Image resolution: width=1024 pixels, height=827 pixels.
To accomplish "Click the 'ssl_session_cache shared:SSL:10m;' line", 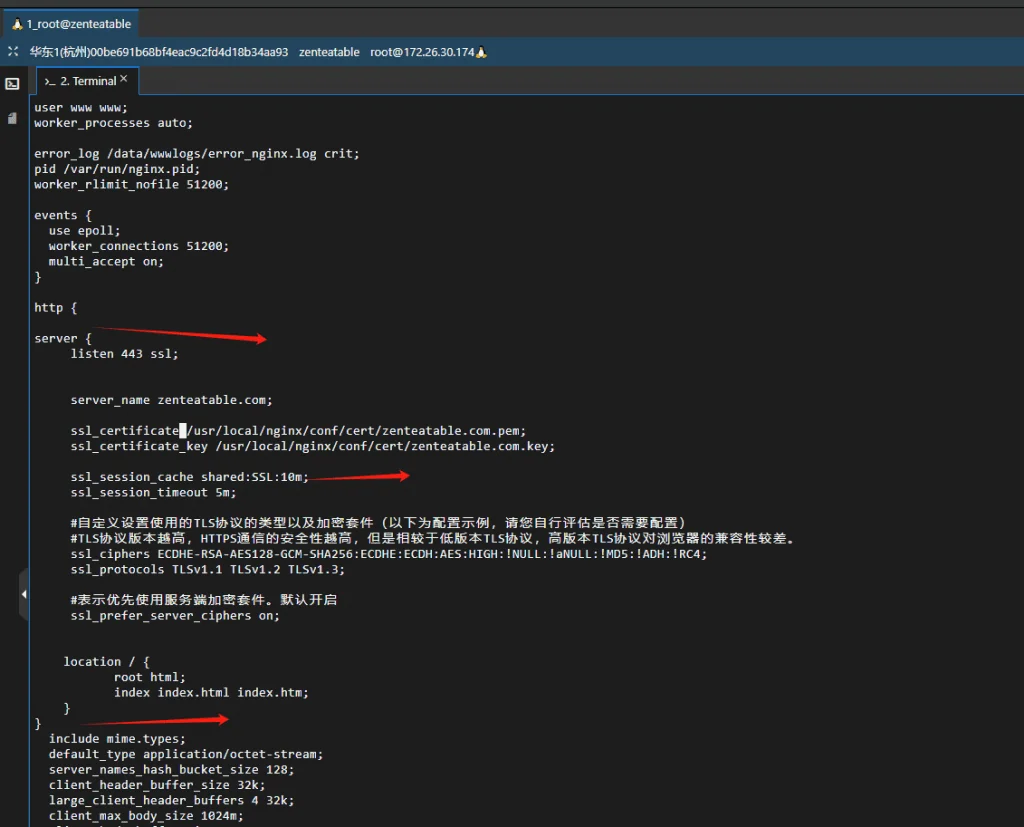I will click(x=189, y=477).
